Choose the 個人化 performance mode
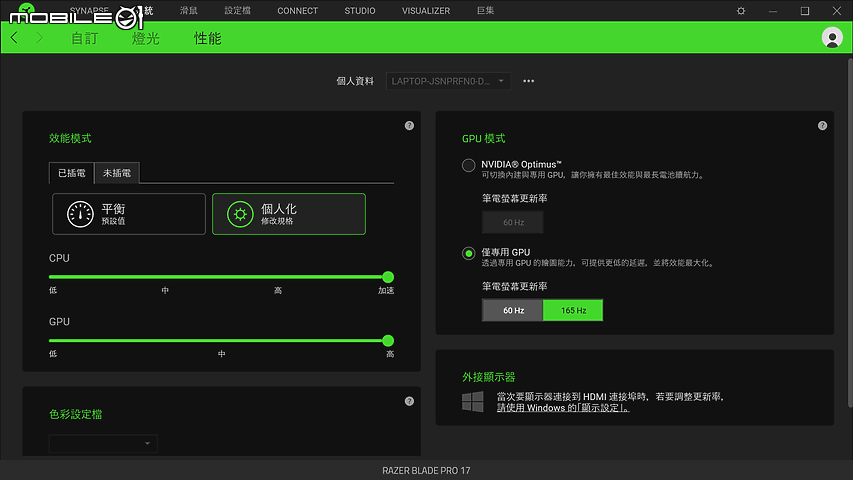The width and height of the screenshot is (853, 480). (289, 214)
